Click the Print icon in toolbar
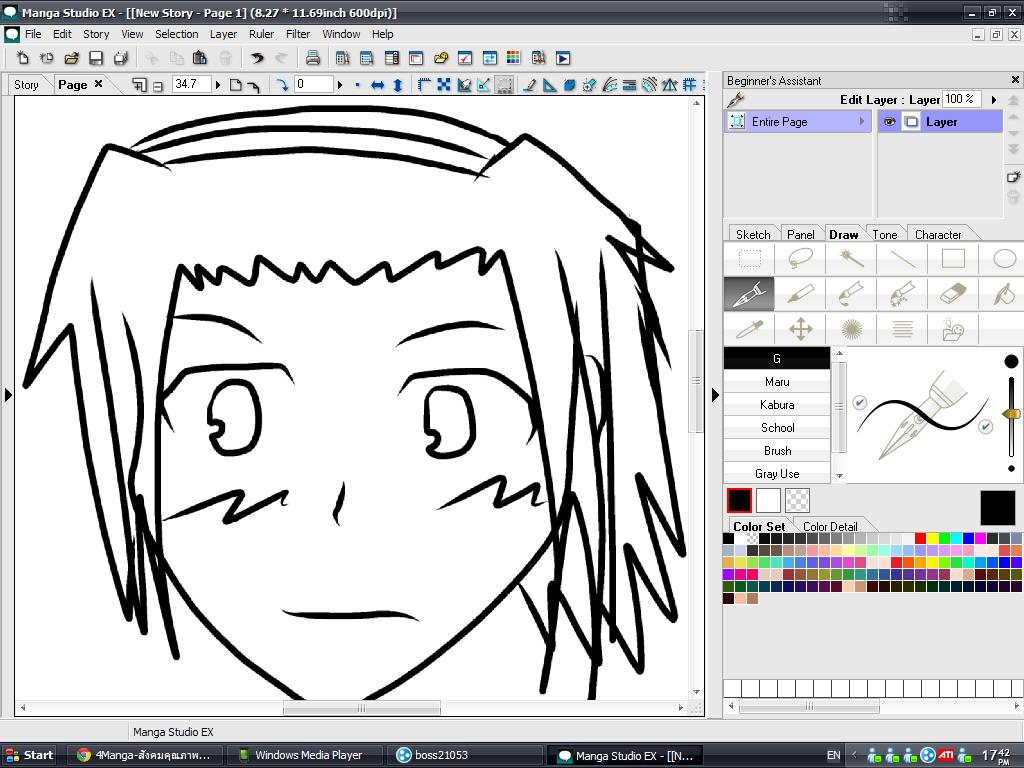The height and width of the screenshot is (768, 1024). [312, 58]
